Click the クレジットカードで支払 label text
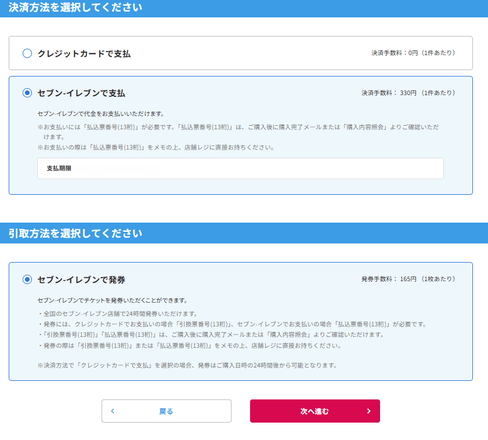The width and height of the screenshot is (488, 440). point(84,54)
